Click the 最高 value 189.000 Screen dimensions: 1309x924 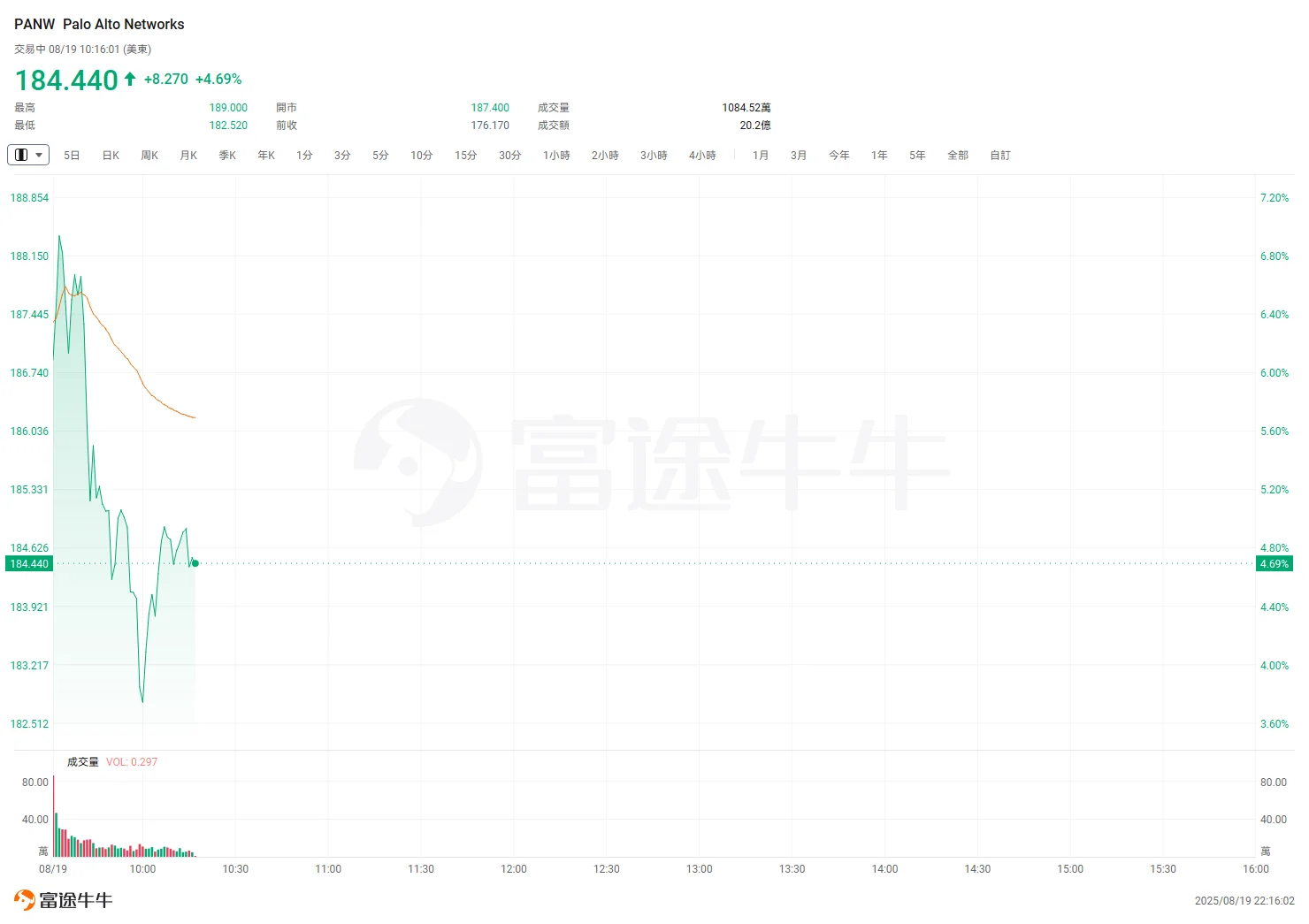(x=228, y=108)
